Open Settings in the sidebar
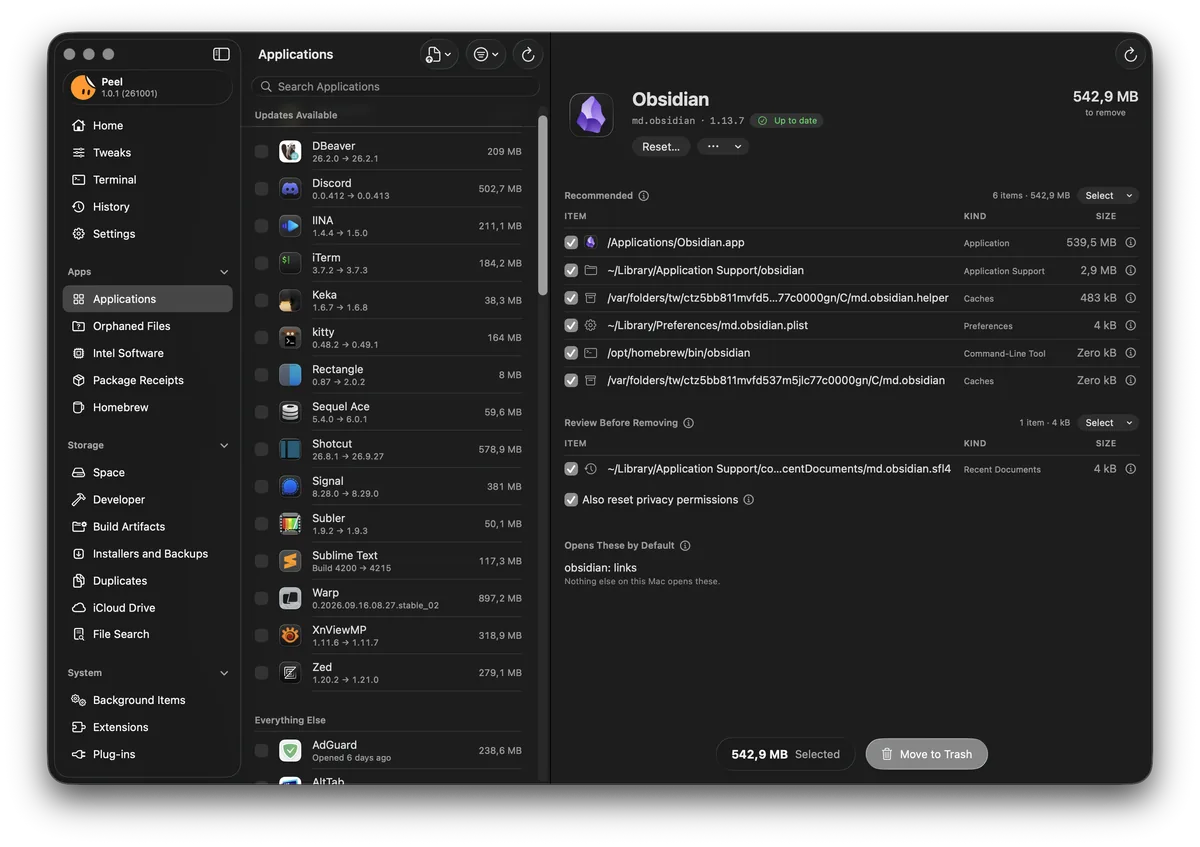 147,234
